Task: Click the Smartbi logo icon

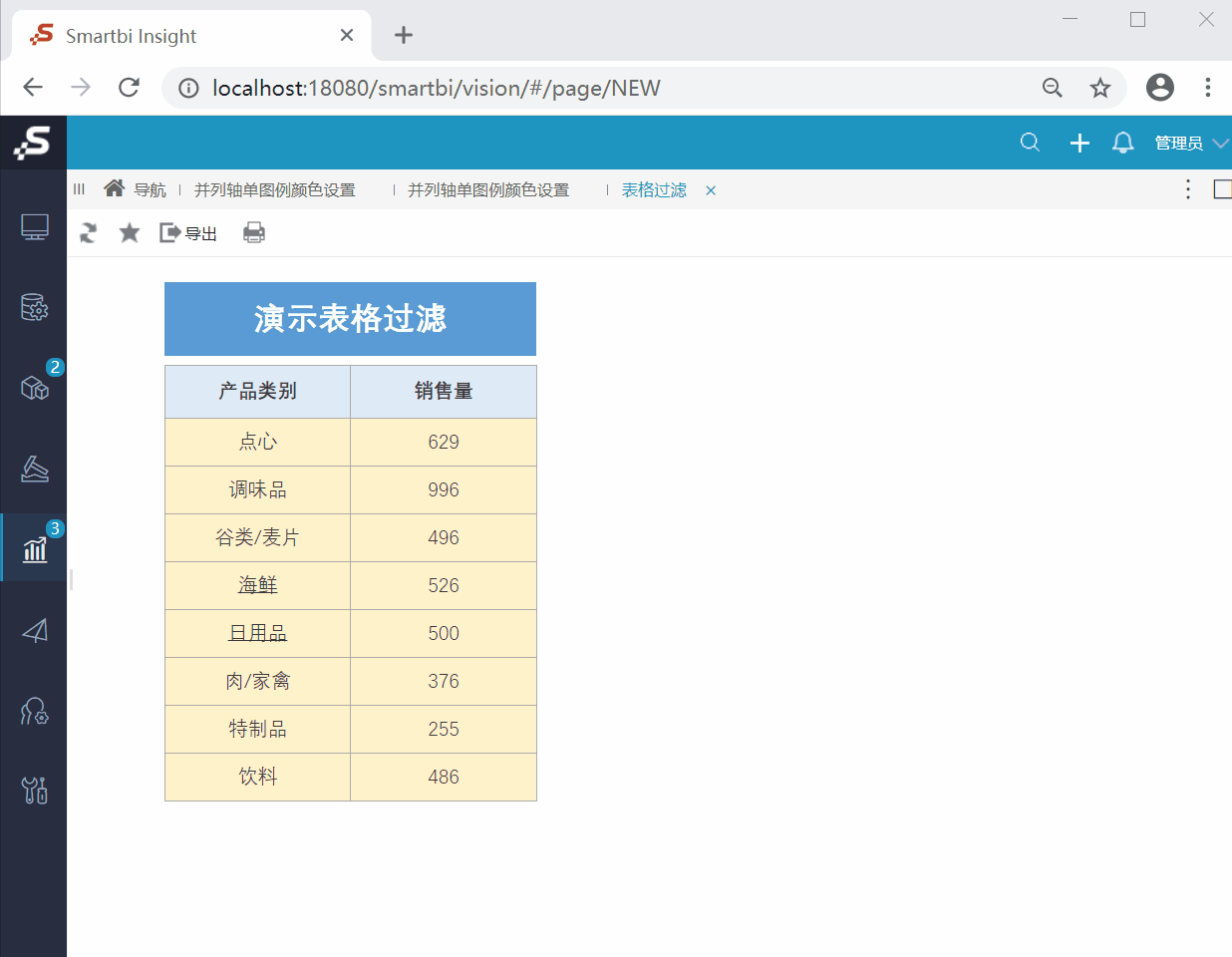Action: click(33, 143)
